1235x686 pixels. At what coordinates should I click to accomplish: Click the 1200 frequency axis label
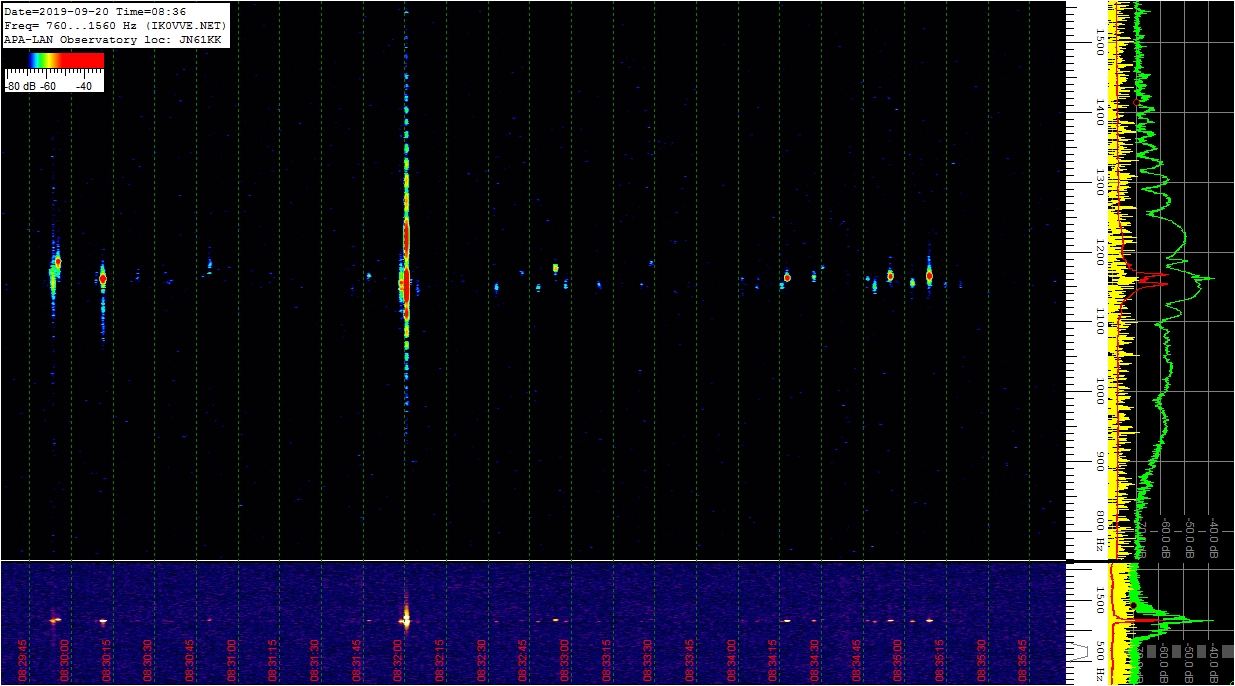(x=1100, y=251)
